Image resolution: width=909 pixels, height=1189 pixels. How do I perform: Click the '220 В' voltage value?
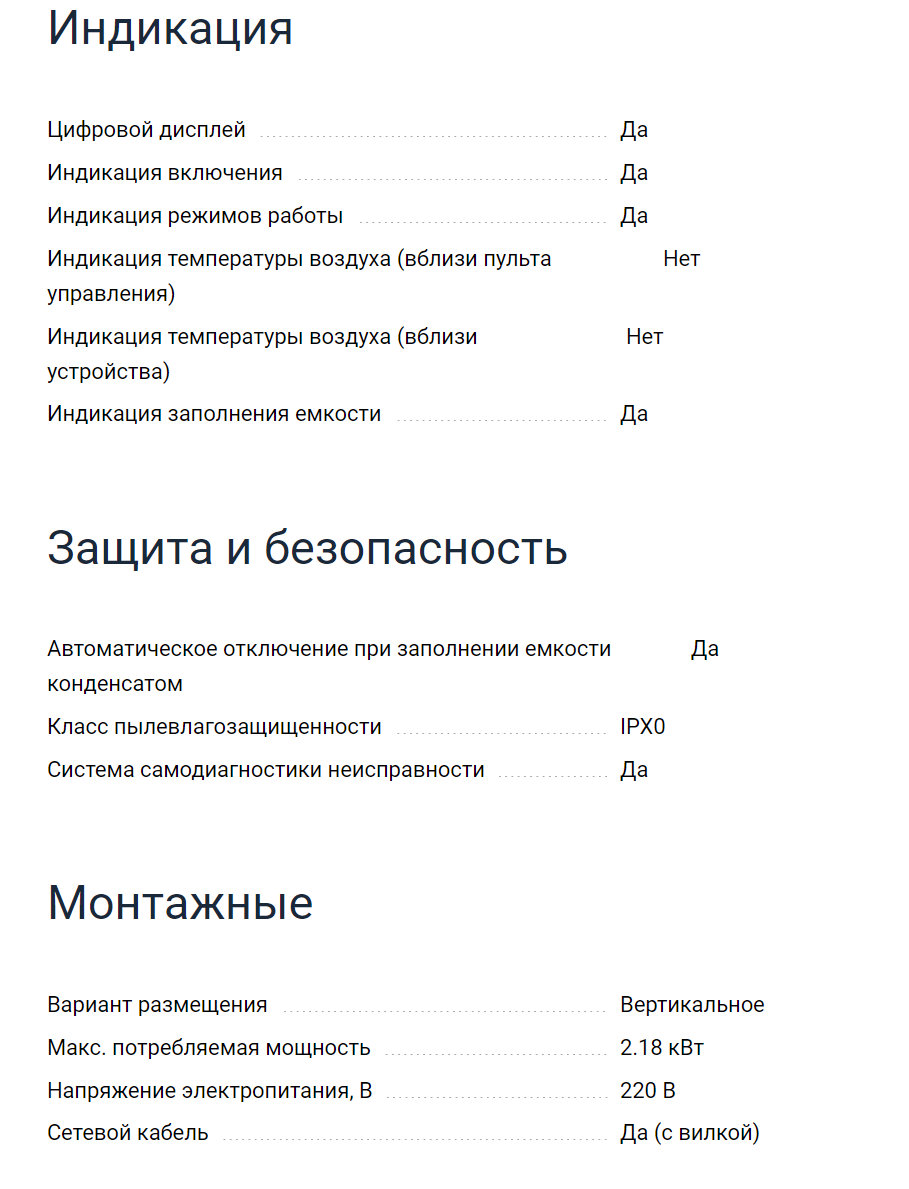[647, 1090]
